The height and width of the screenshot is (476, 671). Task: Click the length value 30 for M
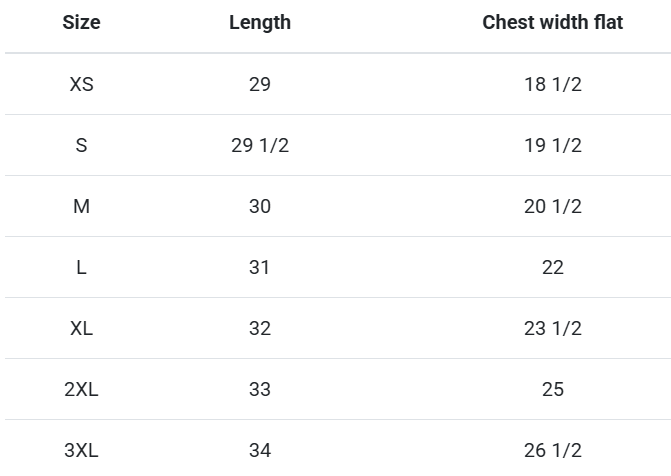click(259, 206)
